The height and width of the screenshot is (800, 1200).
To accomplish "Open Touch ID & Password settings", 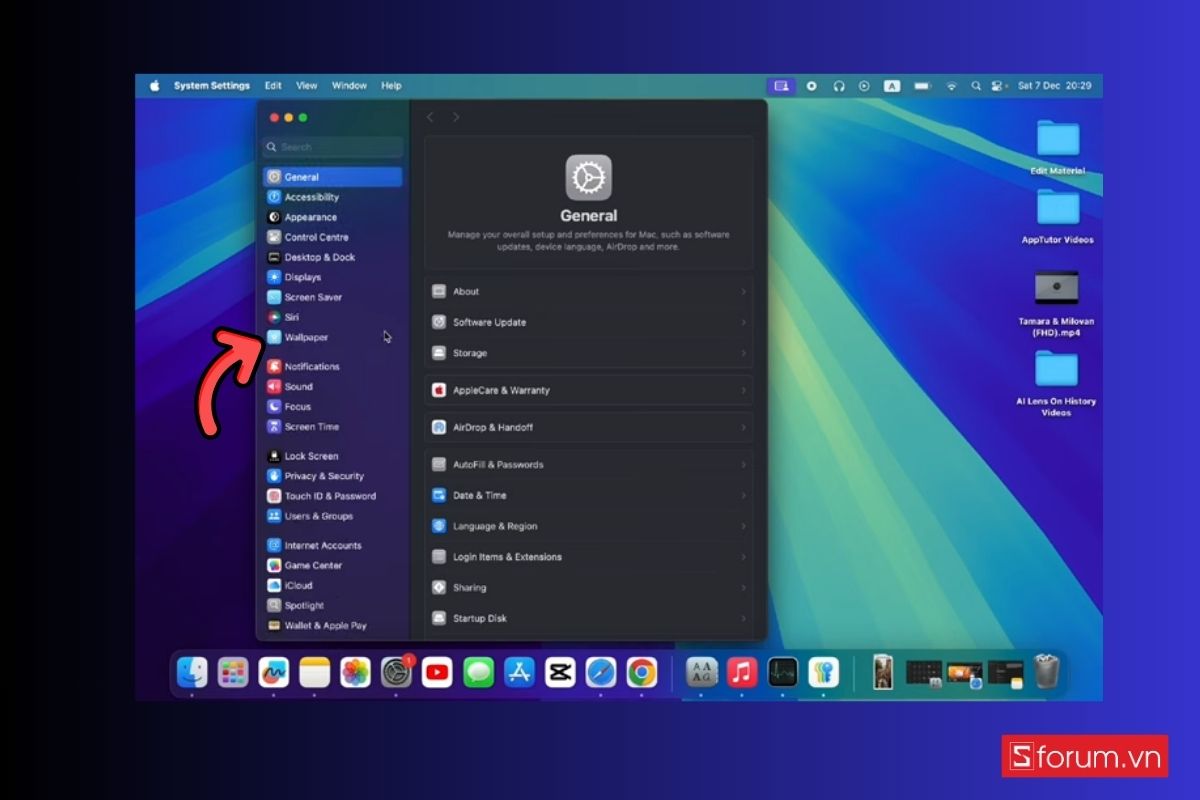I will point(332,496).
